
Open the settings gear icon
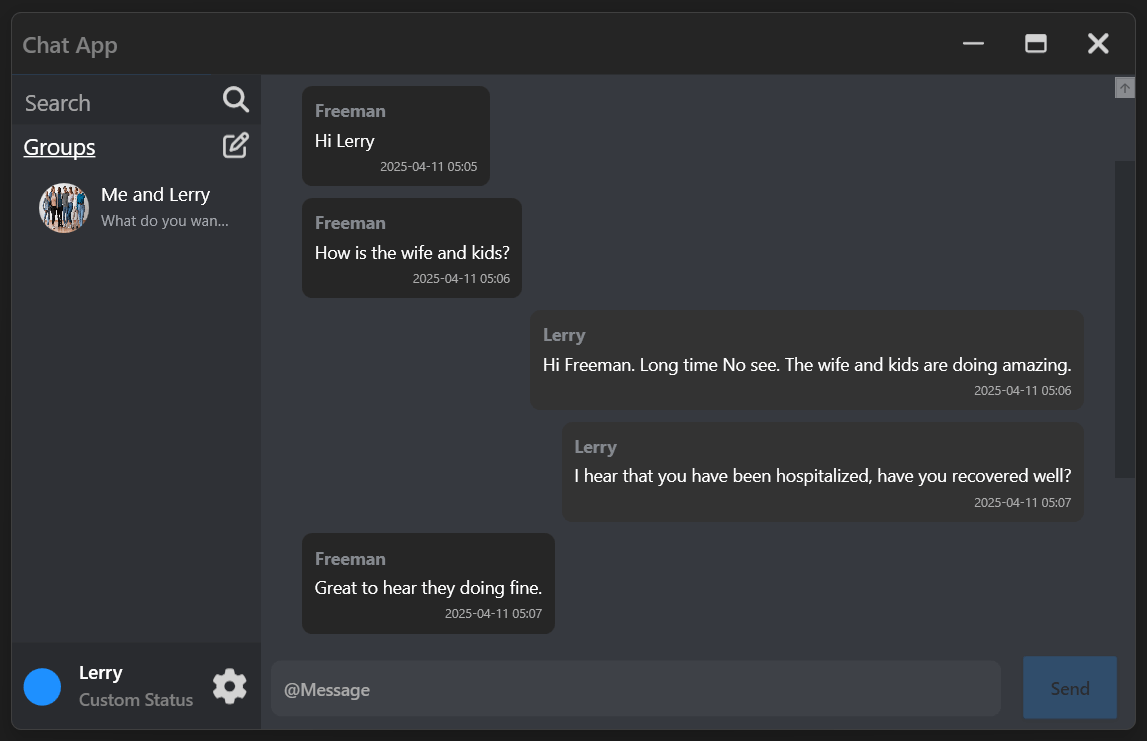[229, 686]
